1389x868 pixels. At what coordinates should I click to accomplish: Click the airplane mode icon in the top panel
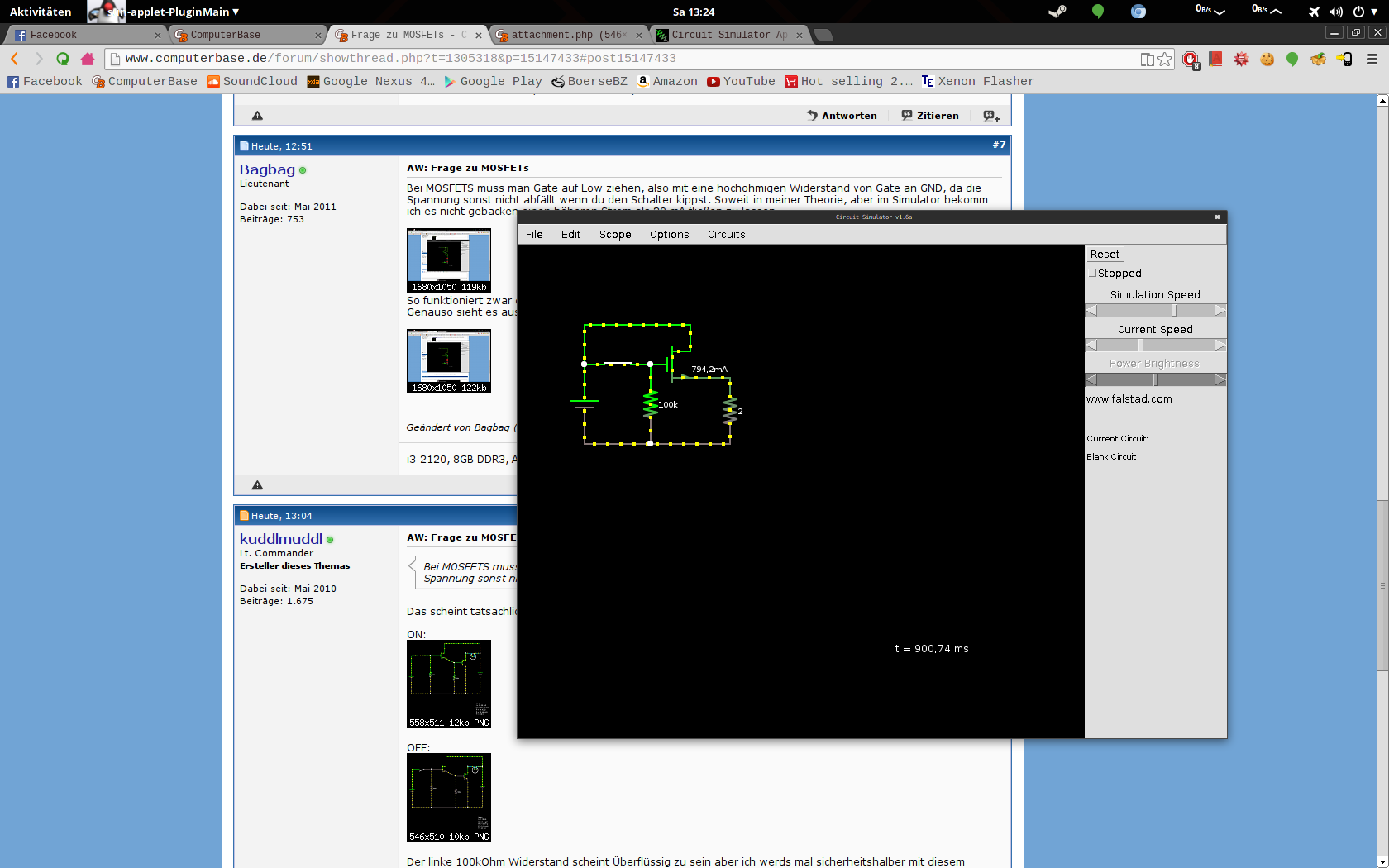click(1314, 12)
